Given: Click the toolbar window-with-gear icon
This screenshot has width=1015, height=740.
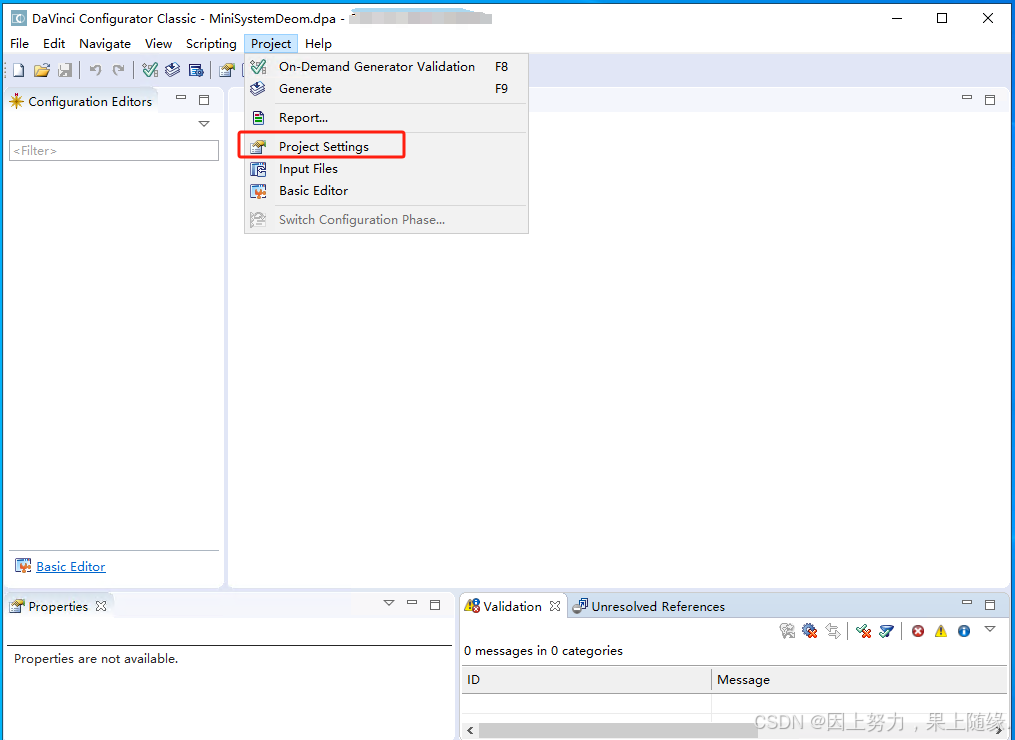Looking at the screenshot, I should pos(196,70).
